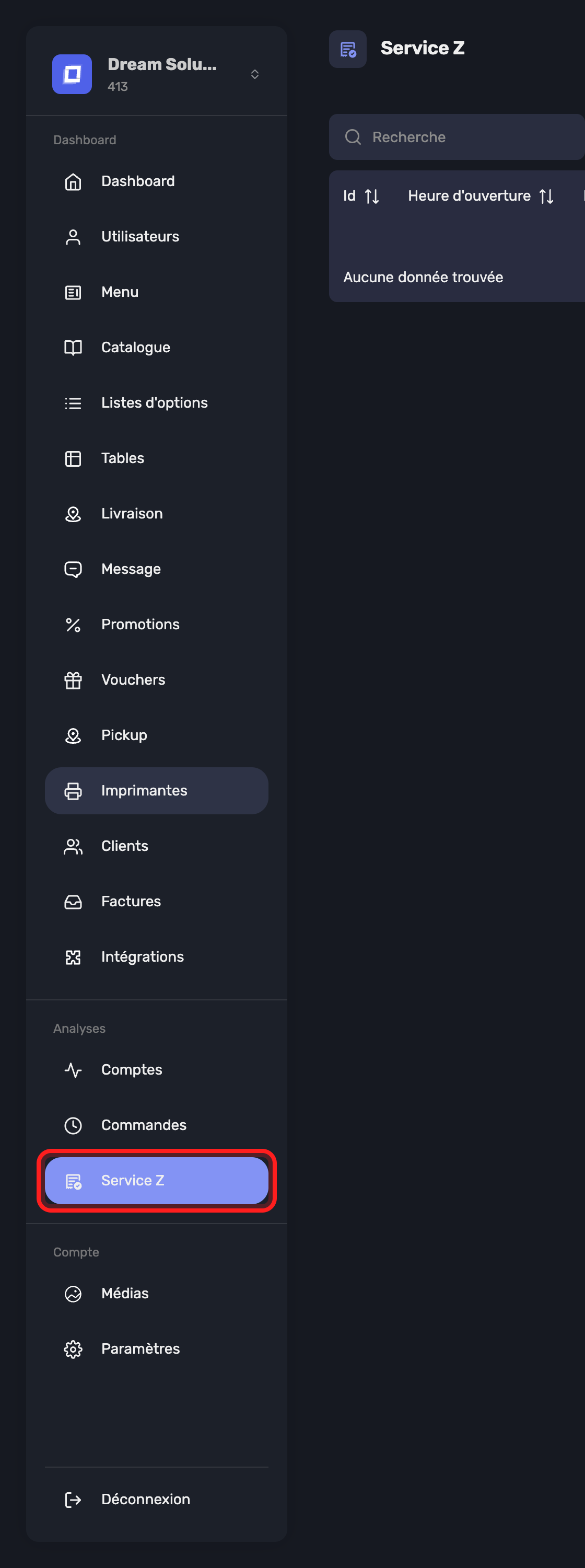Click the Vouchers gift icon
The width and height of the screenshot is (585, 1568).
coord(73,680)
